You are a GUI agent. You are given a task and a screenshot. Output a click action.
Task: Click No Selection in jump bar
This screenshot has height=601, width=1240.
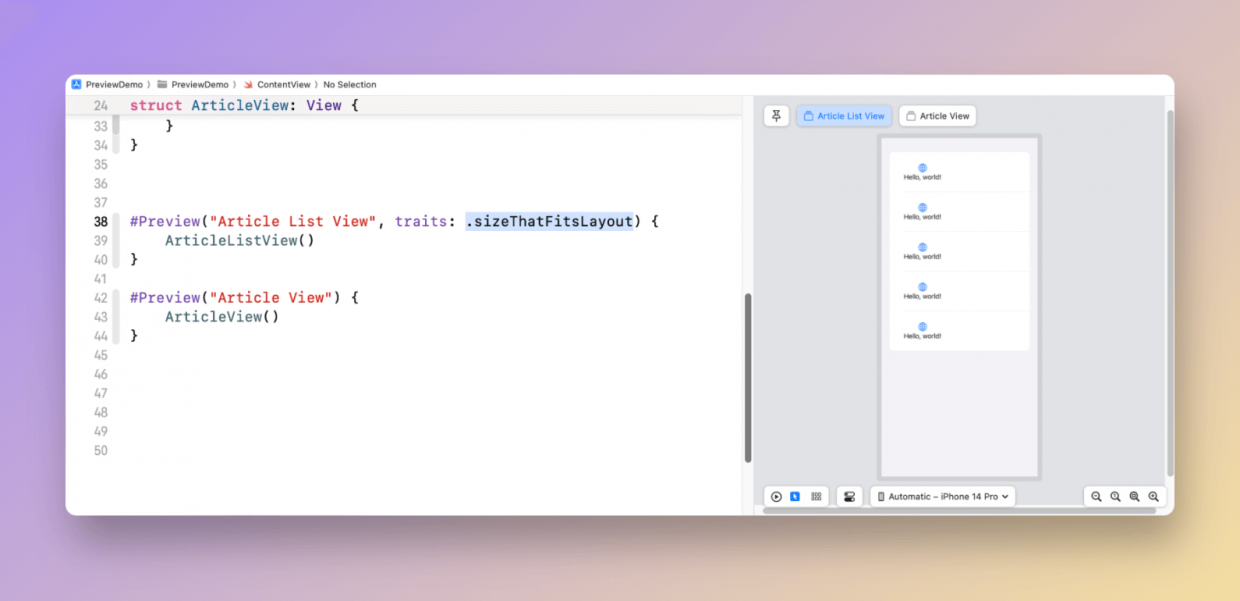[350, 85]
